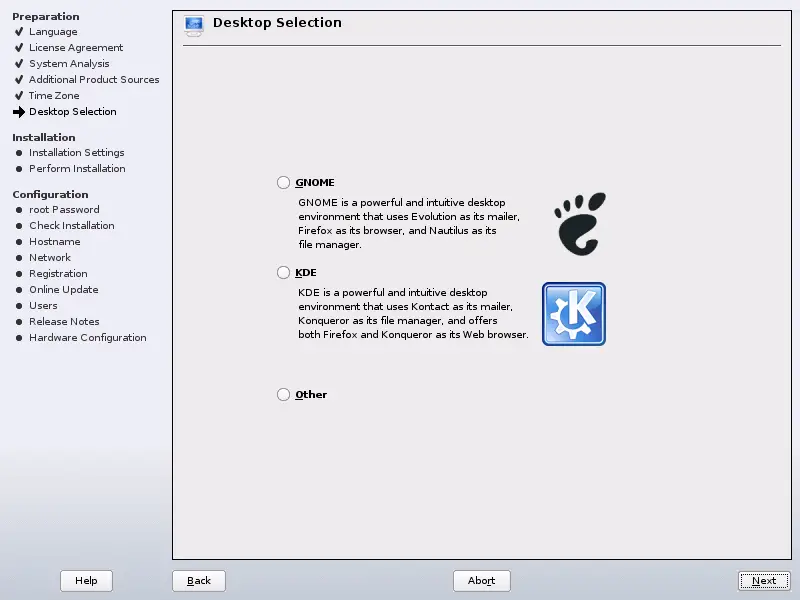Click the Desktop Selection monitor icon
The image size is (800, 600).
(194, 24)
